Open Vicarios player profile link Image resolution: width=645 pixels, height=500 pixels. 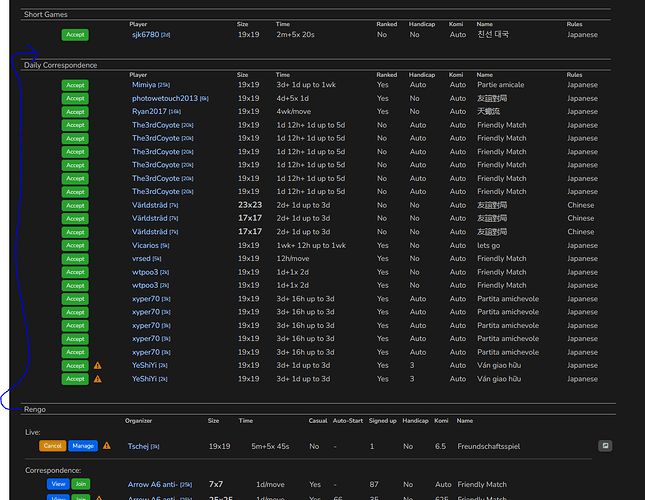[x=145, y=245]
